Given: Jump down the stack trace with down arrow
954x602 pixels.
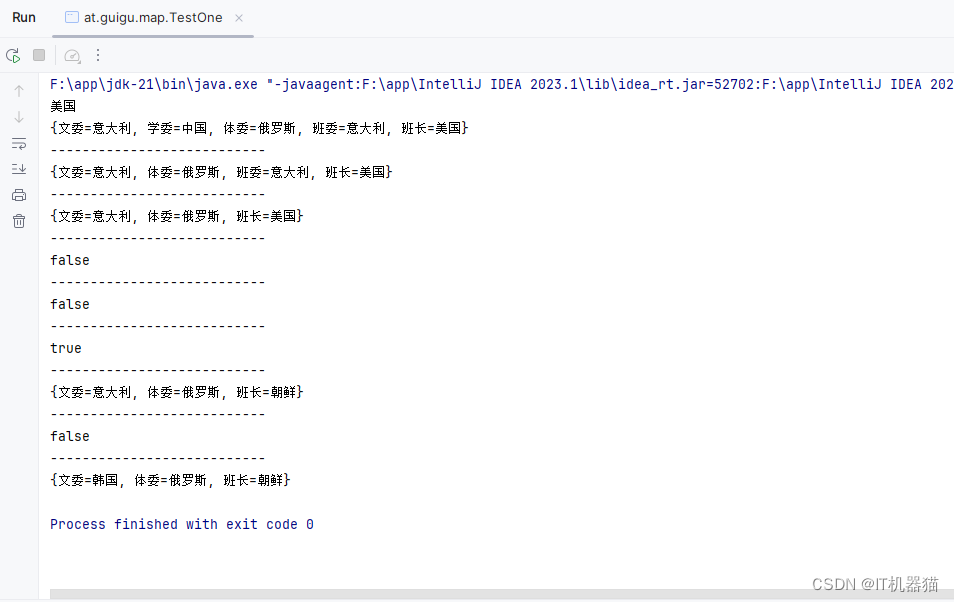Looking at the screenshot, I should click(x=19, y=117).
